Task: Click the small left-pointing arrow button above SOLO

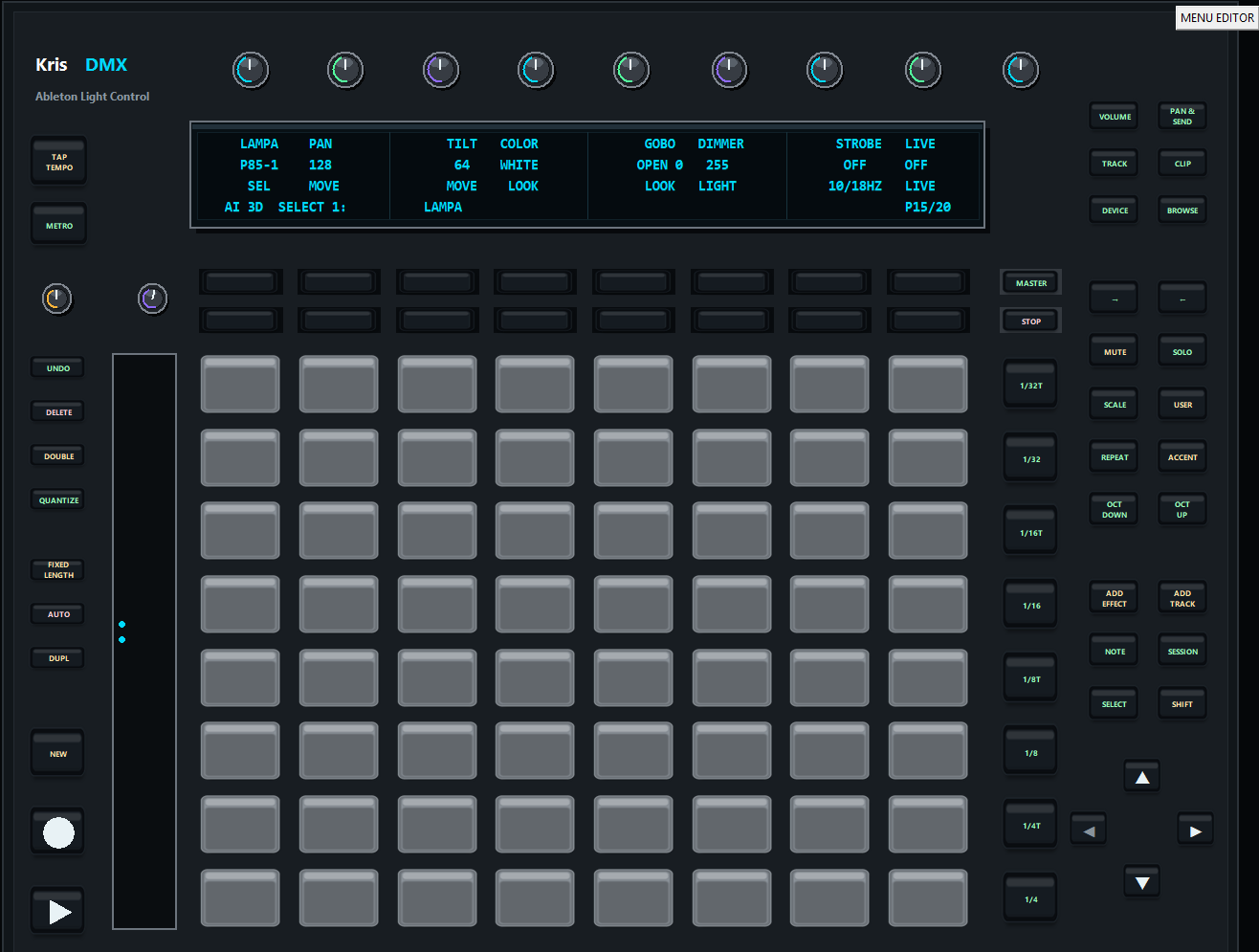Action: tap(1182, 299)
